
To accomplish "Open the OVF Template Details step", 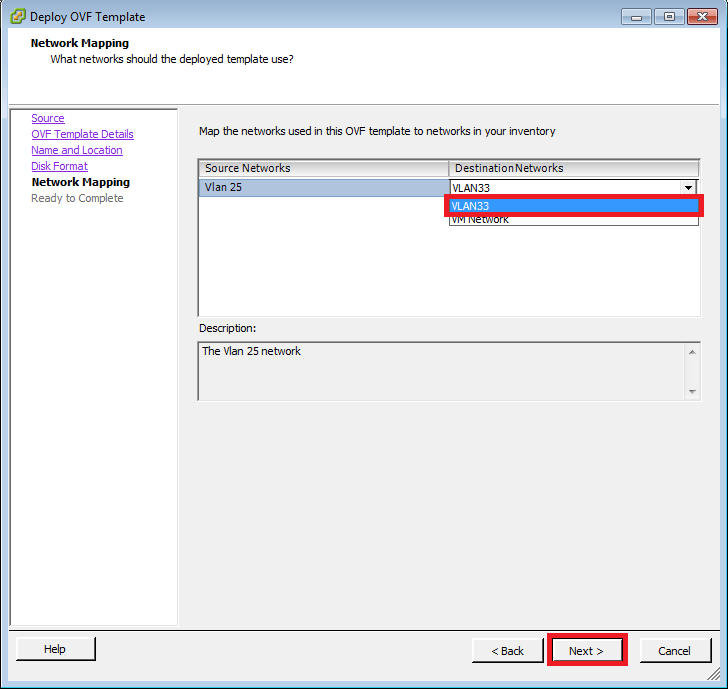I will click(82, 134).
